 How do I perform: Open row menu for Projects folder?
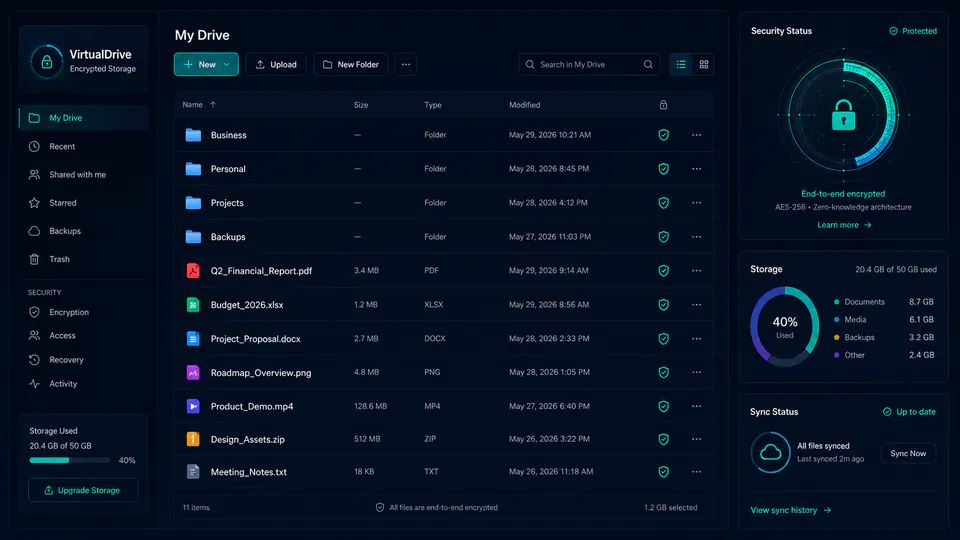coord(696,203)
